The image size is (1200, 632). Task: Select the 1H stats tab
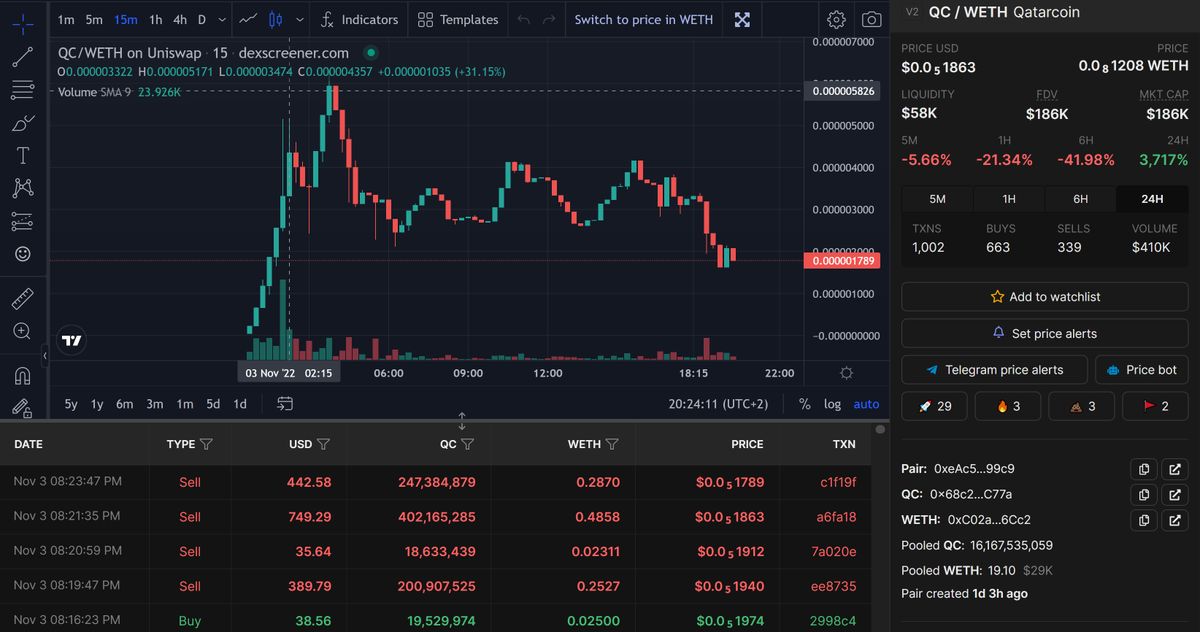point(1009,199)
